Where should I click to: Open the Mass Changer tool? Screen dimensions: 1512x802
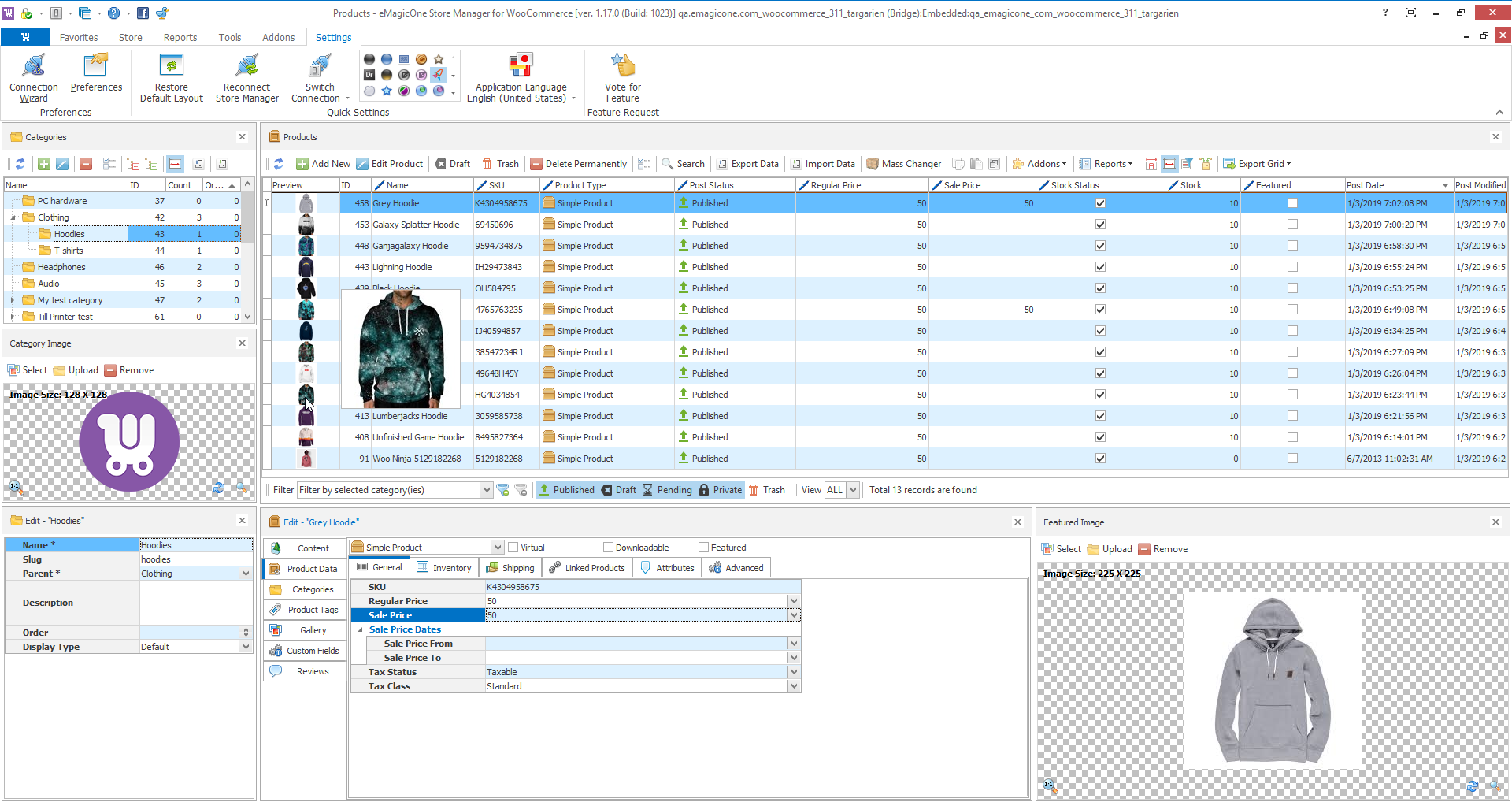point(903,163)
